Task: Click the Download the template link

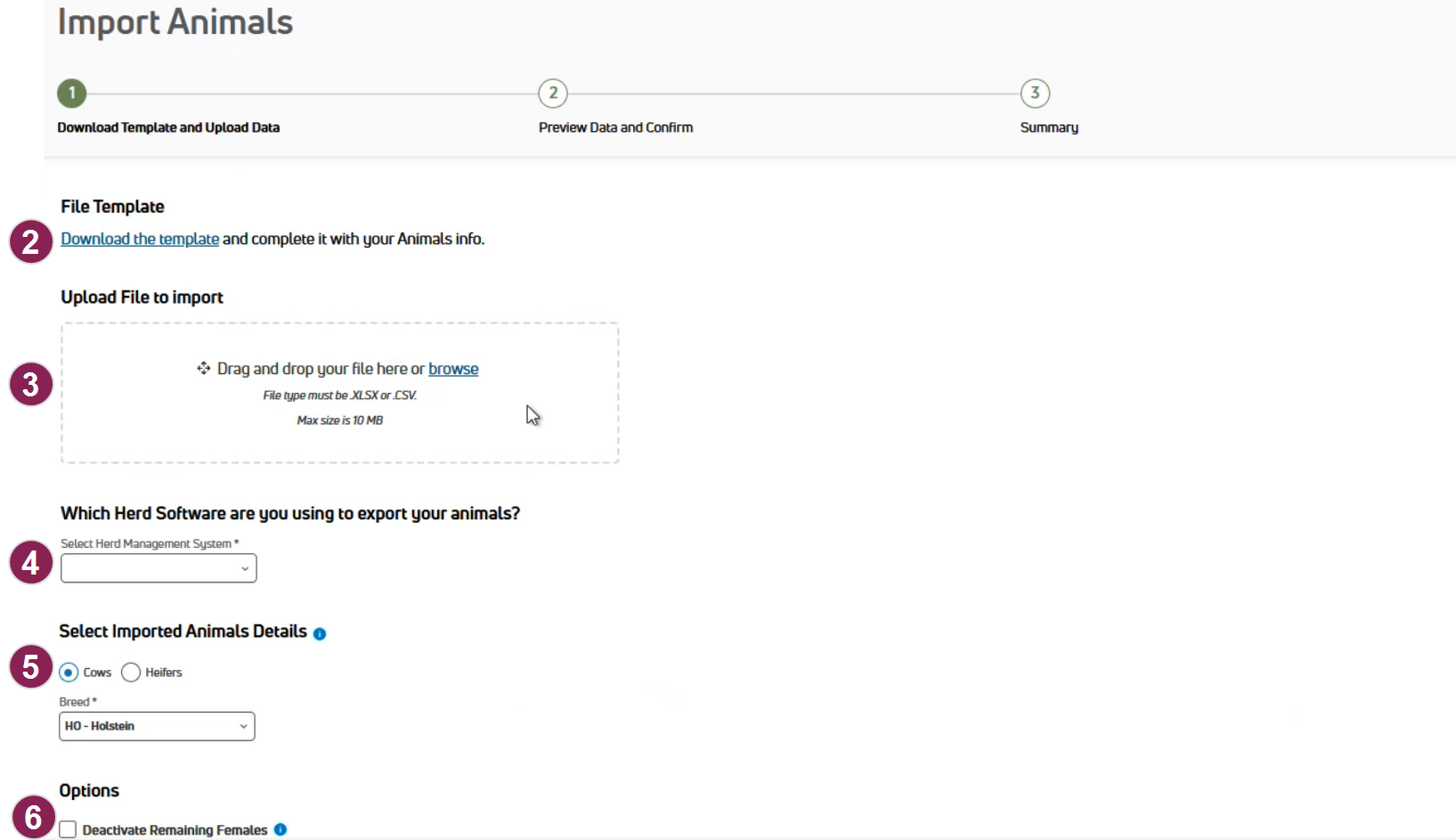Action: [x=140, y=239]
